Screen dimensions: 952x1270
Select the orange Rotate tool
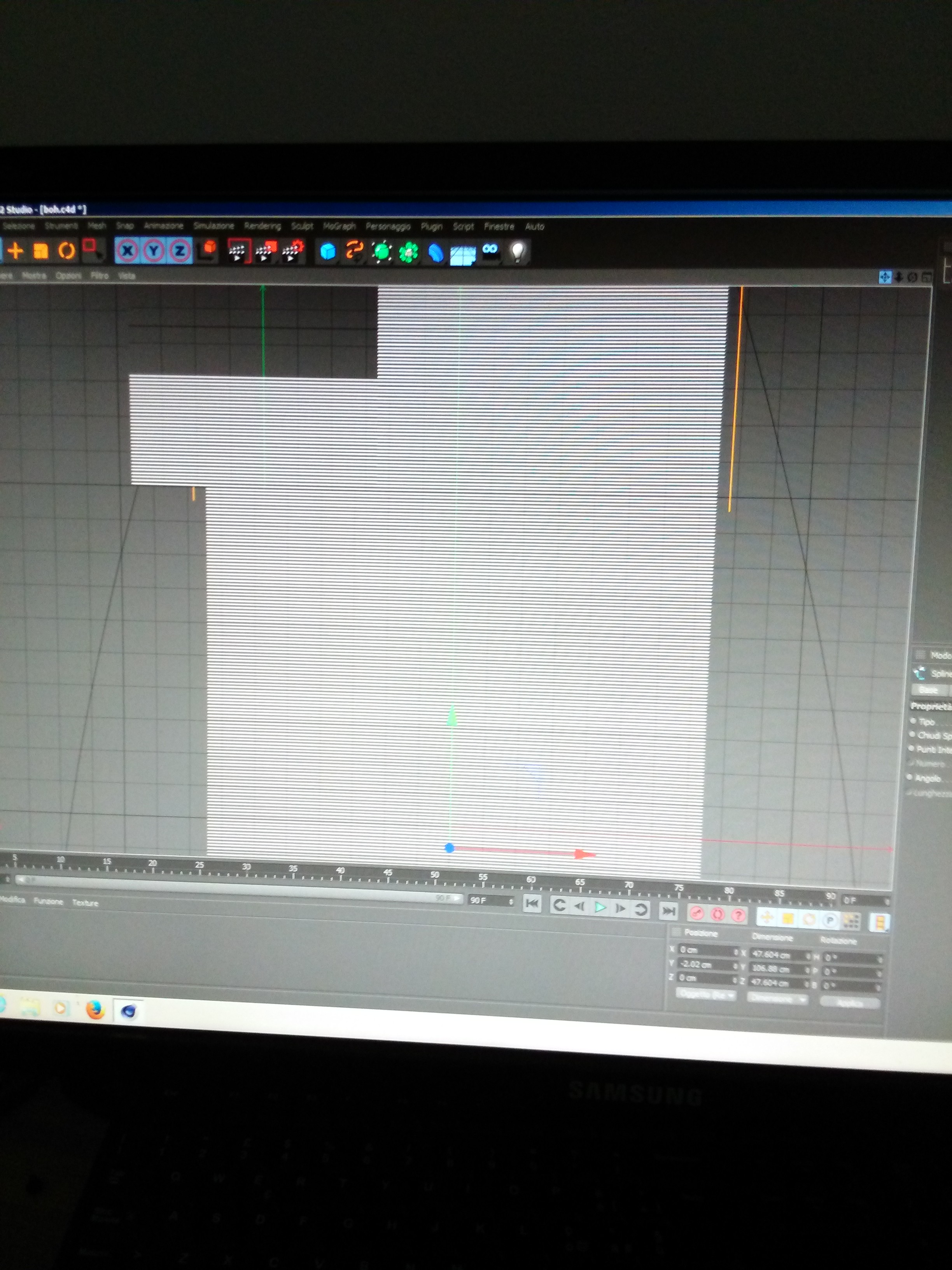pos(66,251)
